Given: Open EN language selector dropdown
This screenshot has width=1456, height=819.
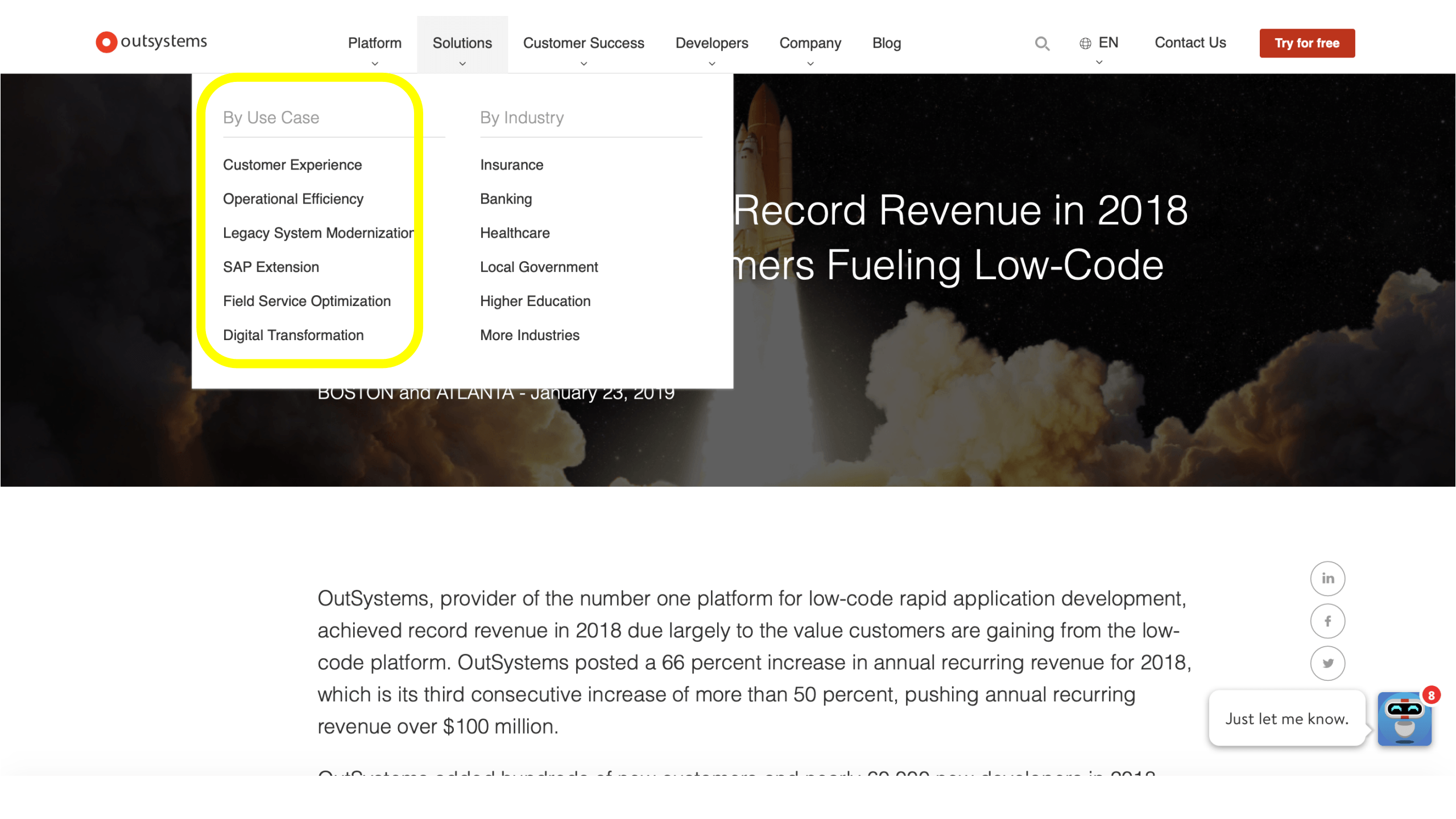Looking at the screenshot, I should click(x=1108, y=43).
